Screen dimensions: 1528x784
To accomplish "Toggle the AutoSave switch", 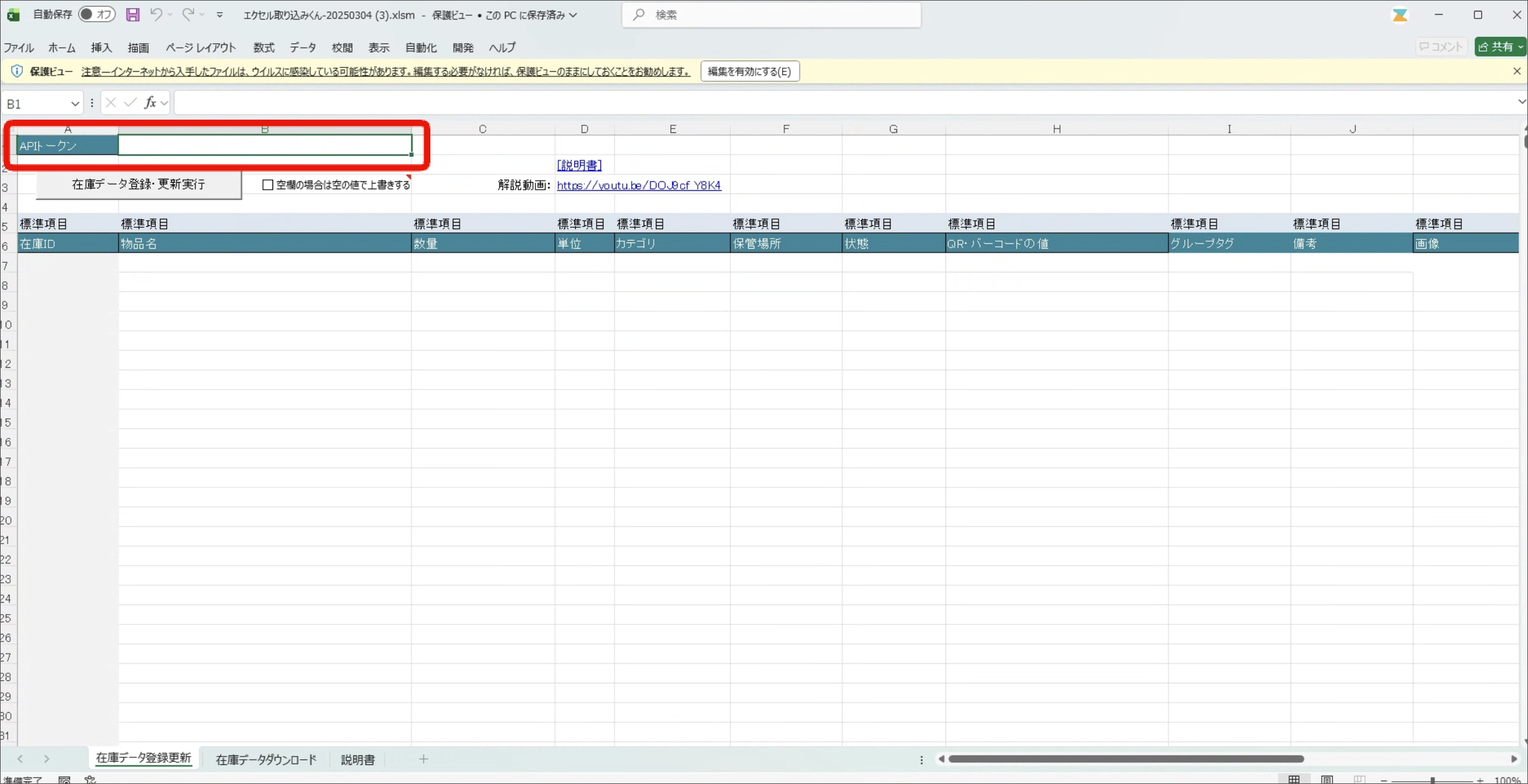I will (97, 15).
